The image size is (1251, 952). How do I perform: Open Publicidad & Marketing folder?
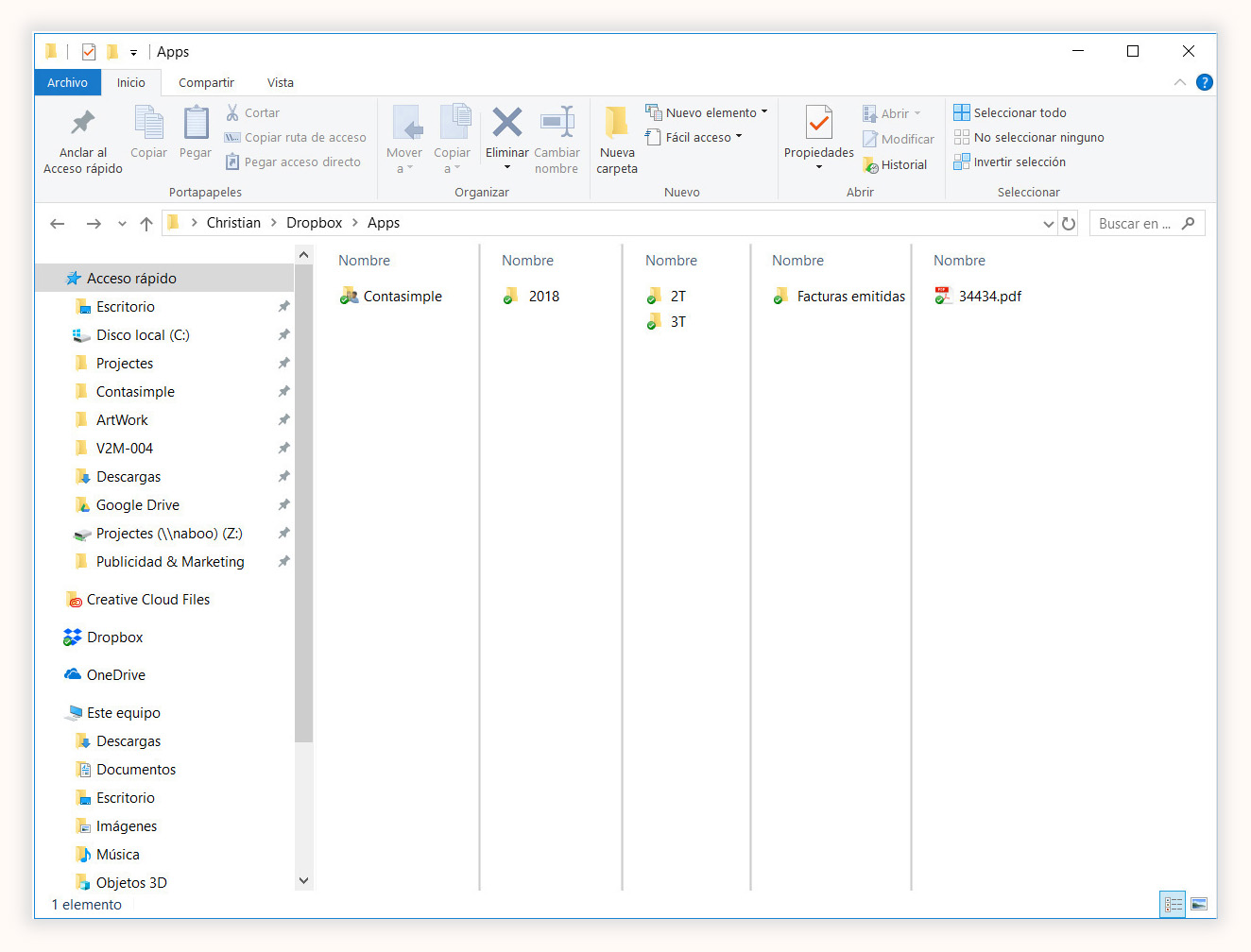click(x=160, y=562)
